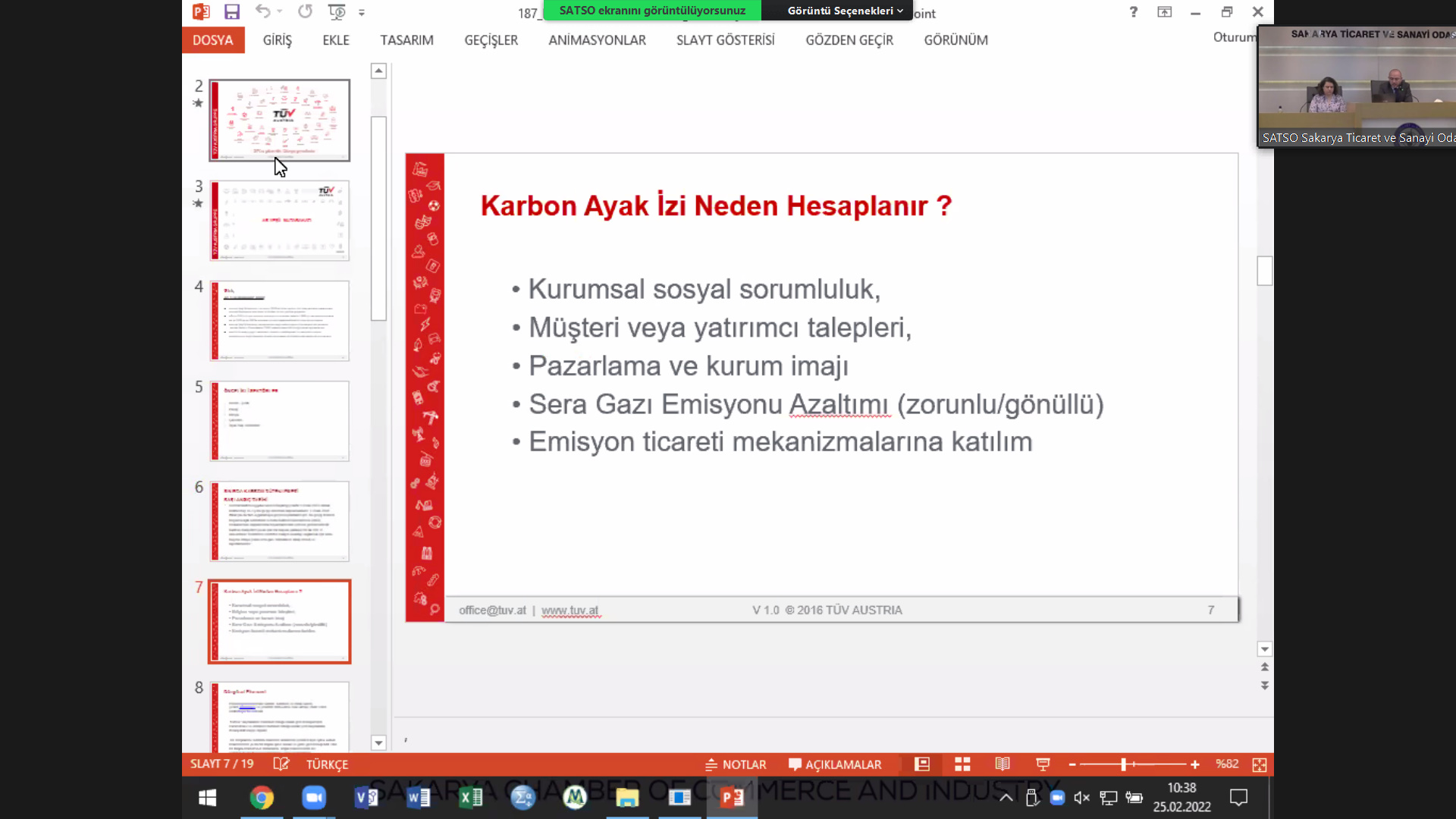
Task: Open Reading View from status bar
Action: click(x=1003, y=764)
